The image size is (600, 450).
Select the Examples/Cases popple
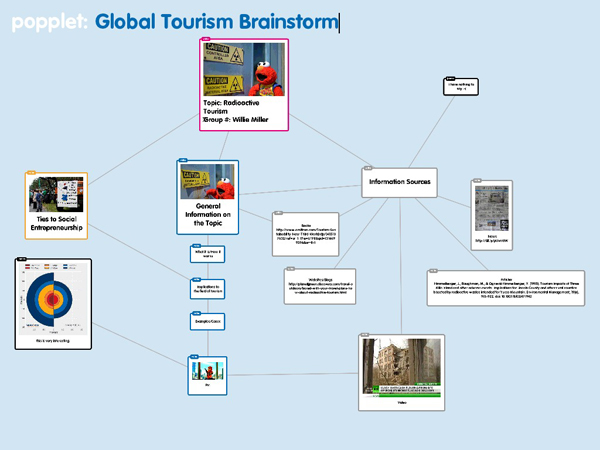[208, 321]
